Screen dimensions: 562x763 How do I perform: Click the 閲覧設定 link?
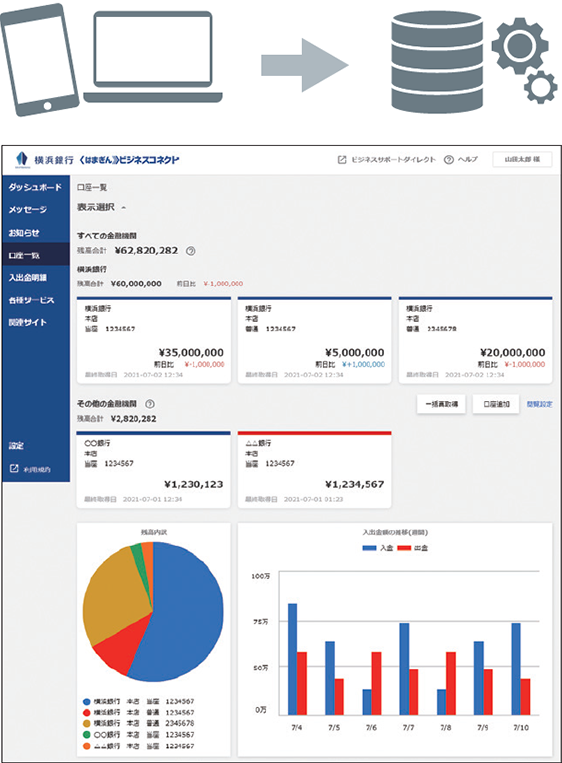[540, 404]
